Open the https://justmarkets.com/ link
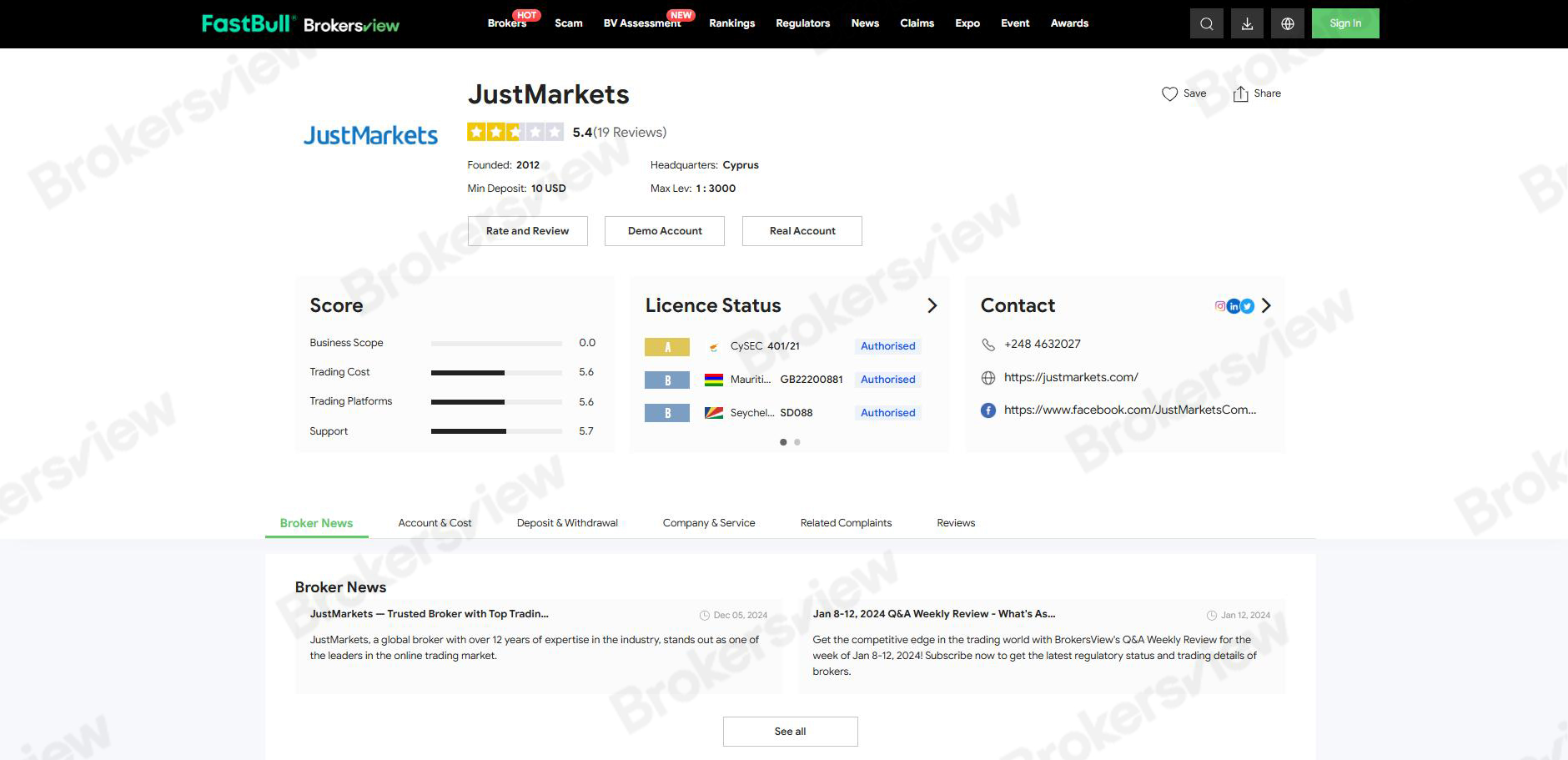 pyautogui.click(x=1071, y=378)
